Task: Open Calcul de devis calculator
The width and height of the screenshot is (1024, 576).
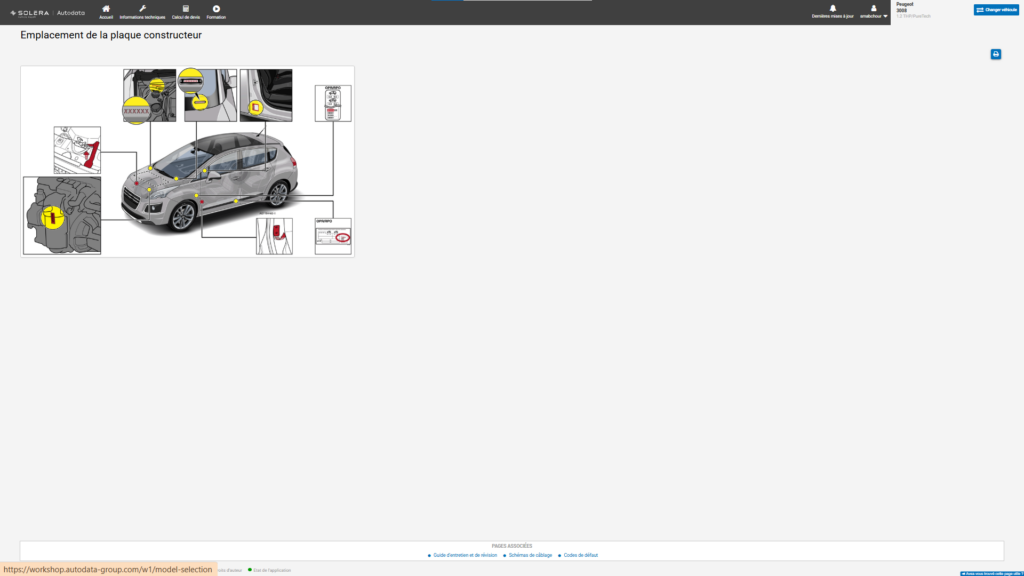Action: point(185,12)
